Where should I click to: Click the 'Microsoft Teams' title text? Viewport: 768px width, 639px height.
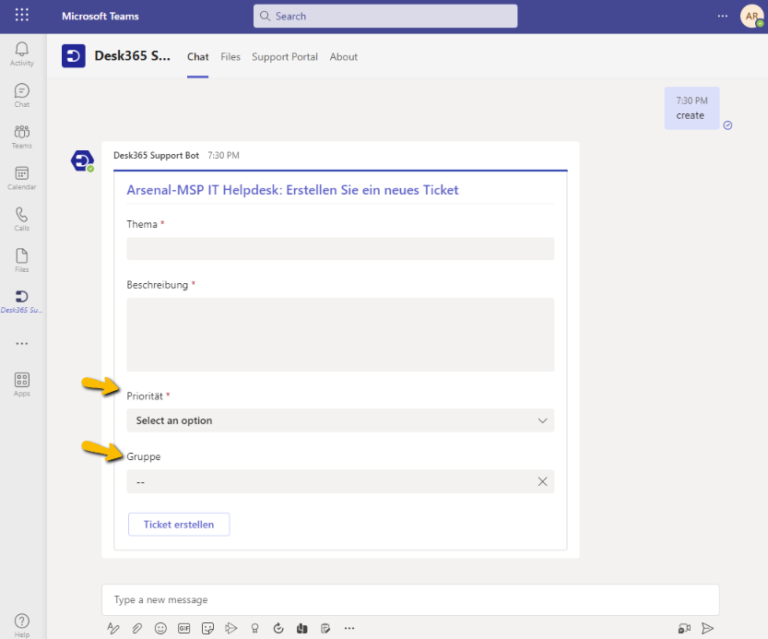100,16
